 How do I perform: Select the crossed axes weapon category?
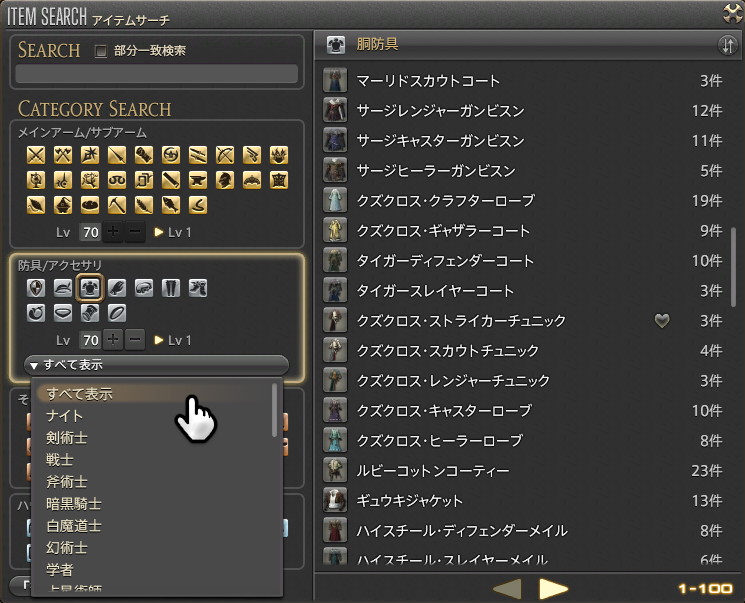pyautogui.click(x=63, y=155)
